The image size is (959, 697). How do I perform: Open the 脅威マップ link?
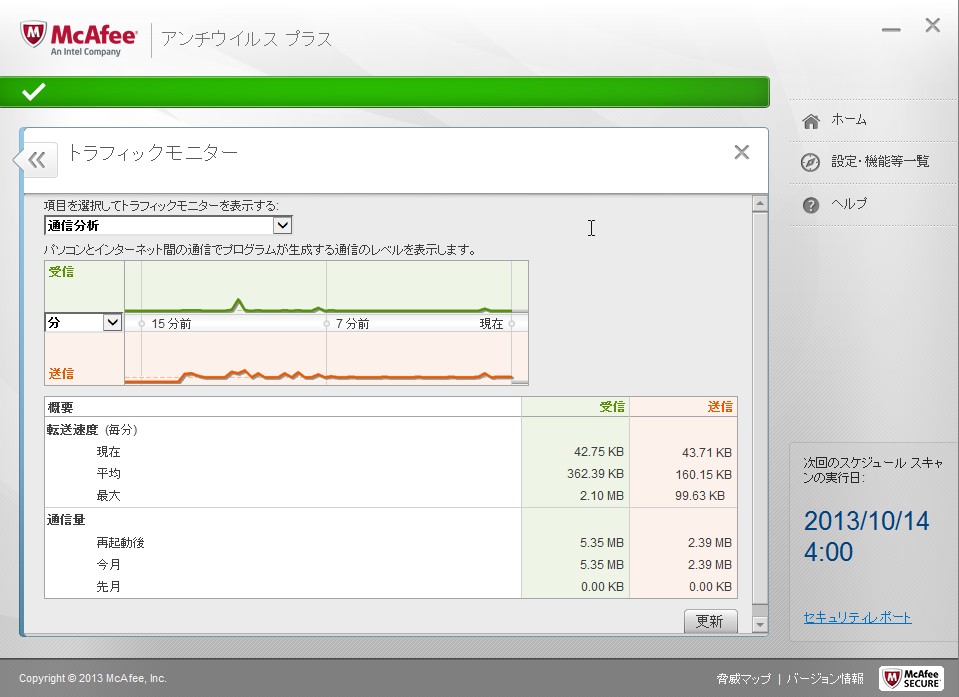(x=743, y=678)
